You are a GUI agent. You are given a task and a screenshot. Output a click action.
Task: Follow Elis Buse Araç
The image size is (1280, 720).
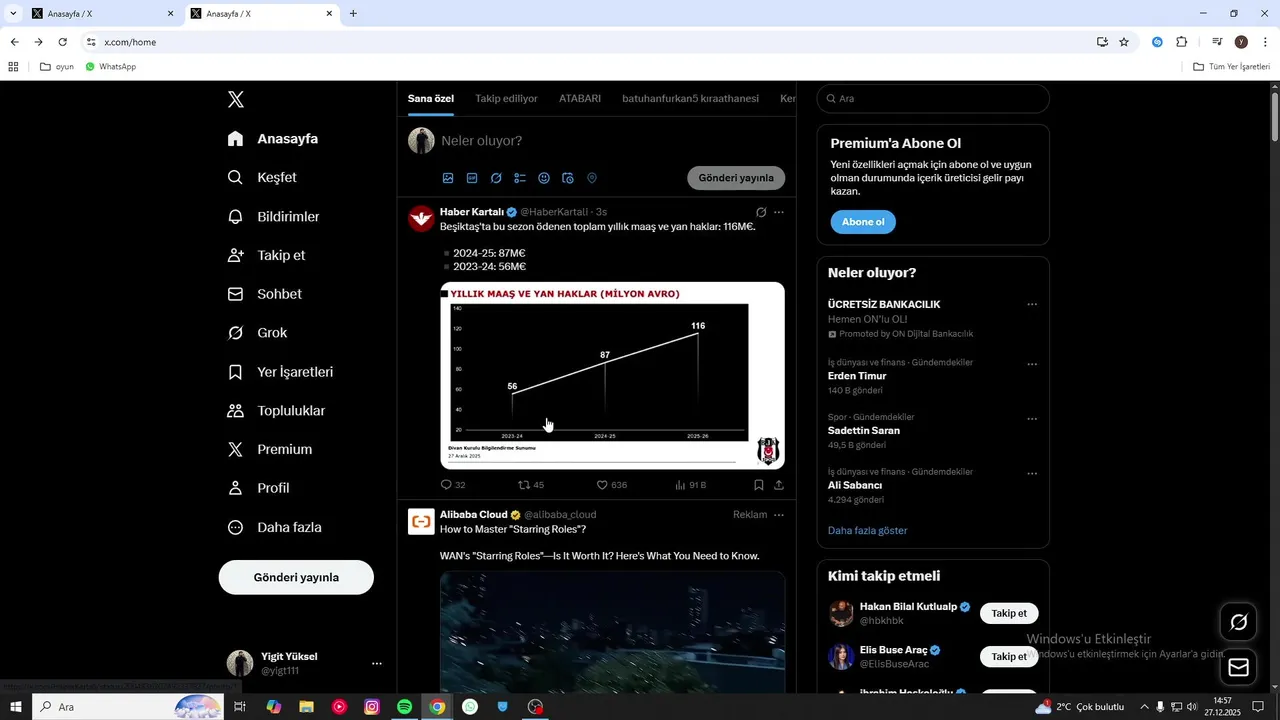click(1009, 656)
